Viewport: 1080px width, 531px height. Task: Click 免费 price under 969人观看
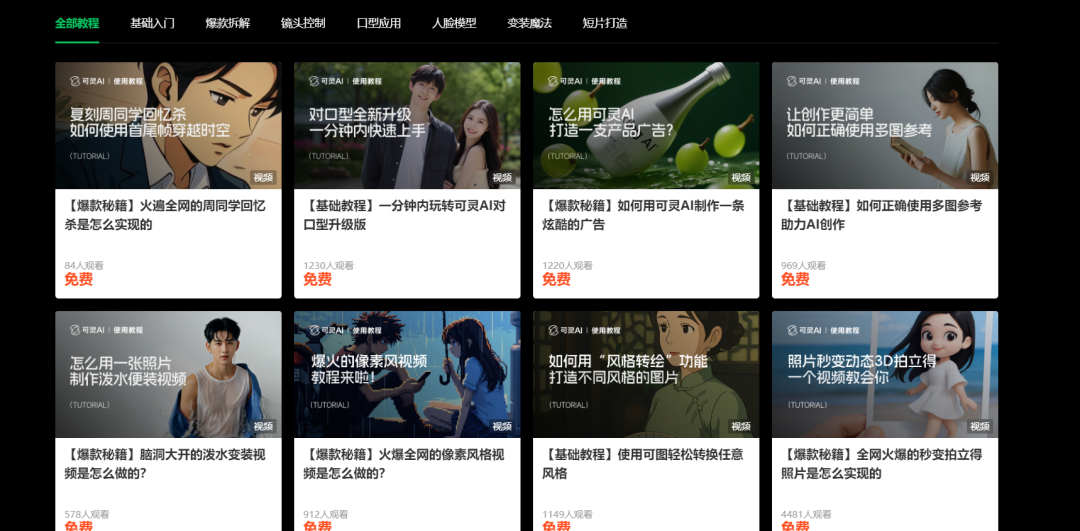click(x=796, y=279)
